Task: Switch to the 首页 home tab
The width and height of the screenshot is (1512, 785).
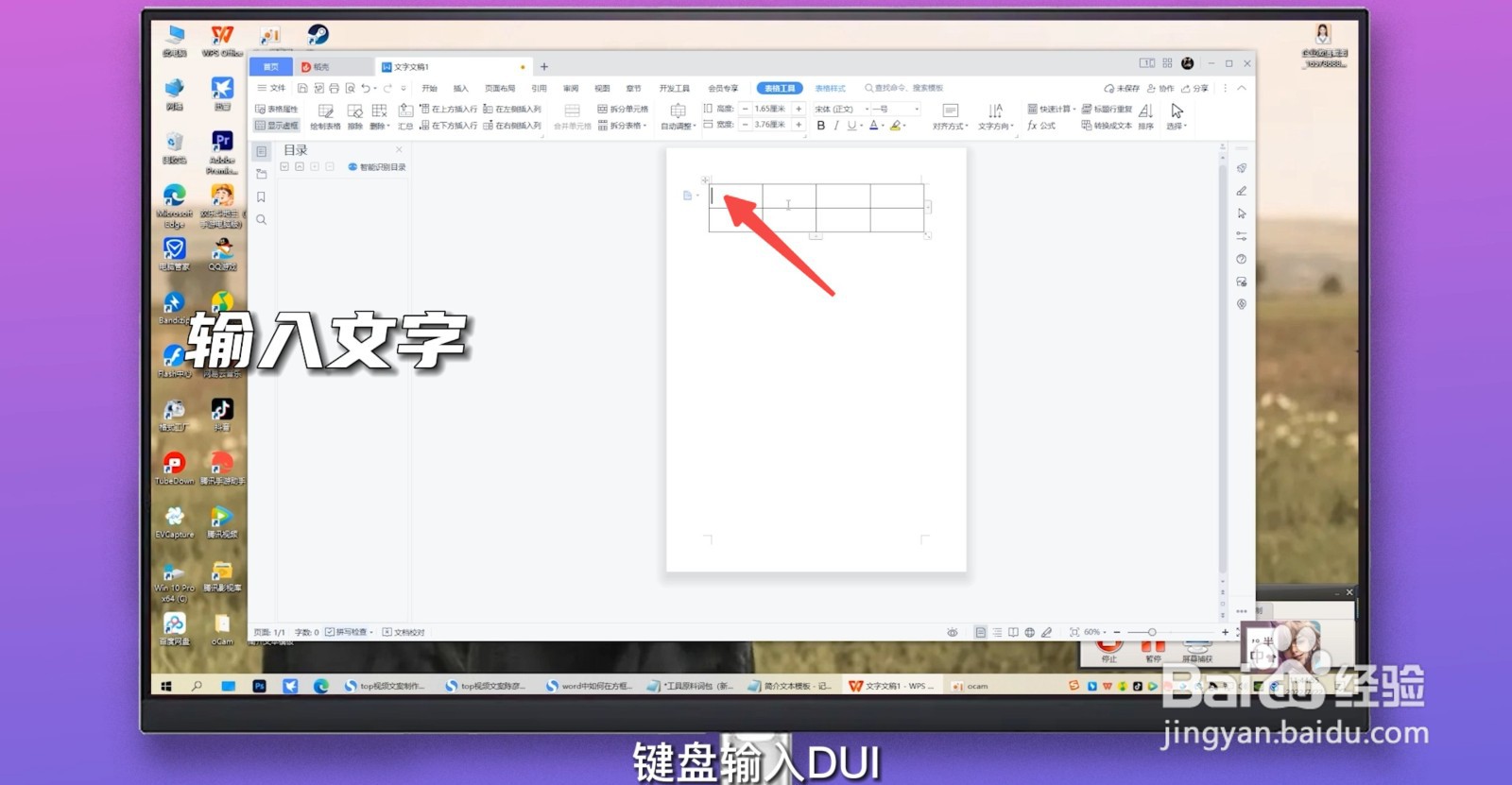Action: (x=271, y=66)
